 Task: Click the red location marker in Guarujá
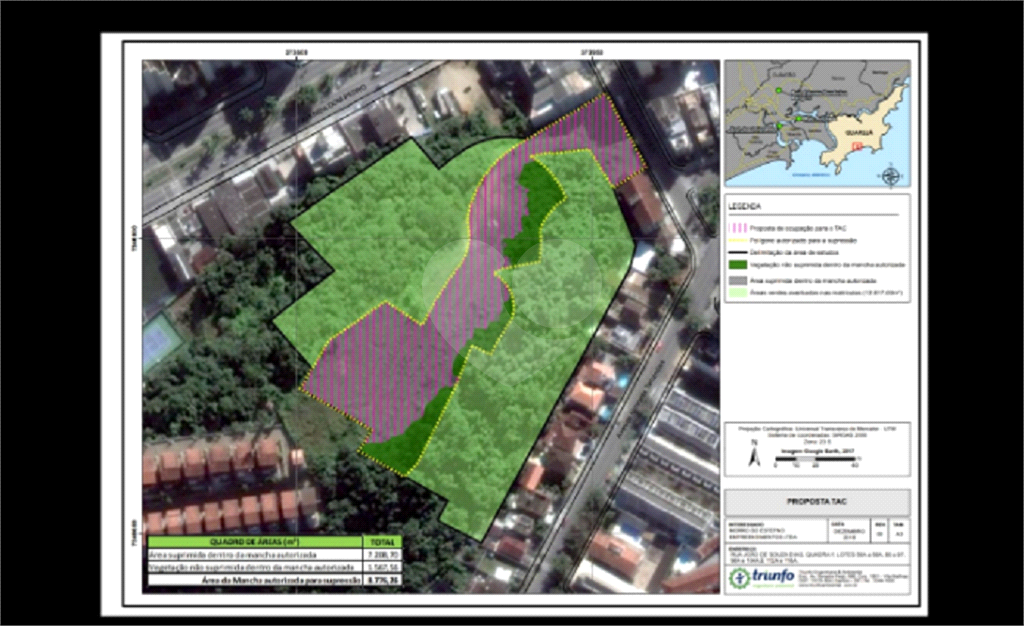856,146
